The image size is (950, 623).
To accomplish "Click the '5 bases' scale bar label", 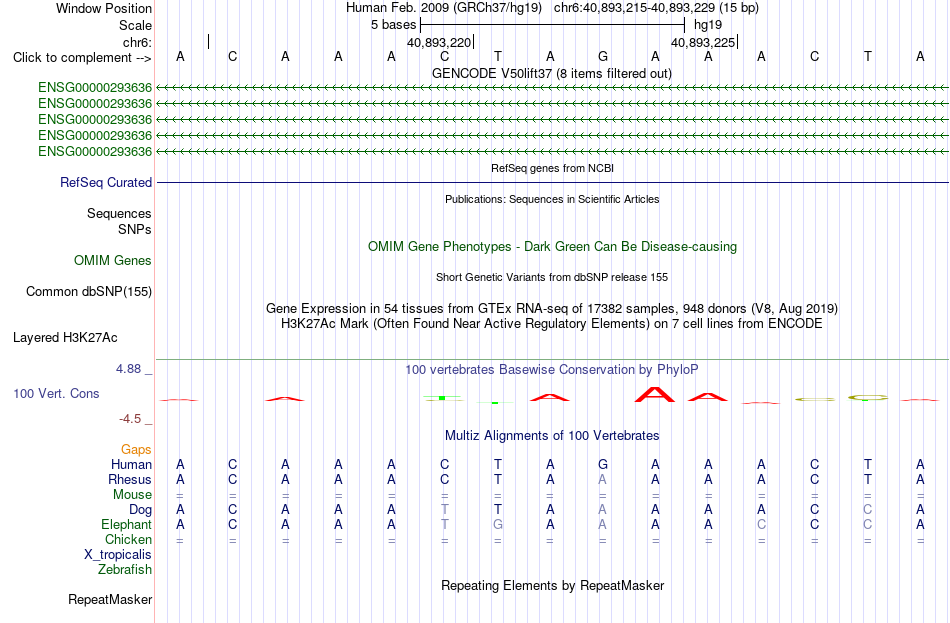I will 394,25.
